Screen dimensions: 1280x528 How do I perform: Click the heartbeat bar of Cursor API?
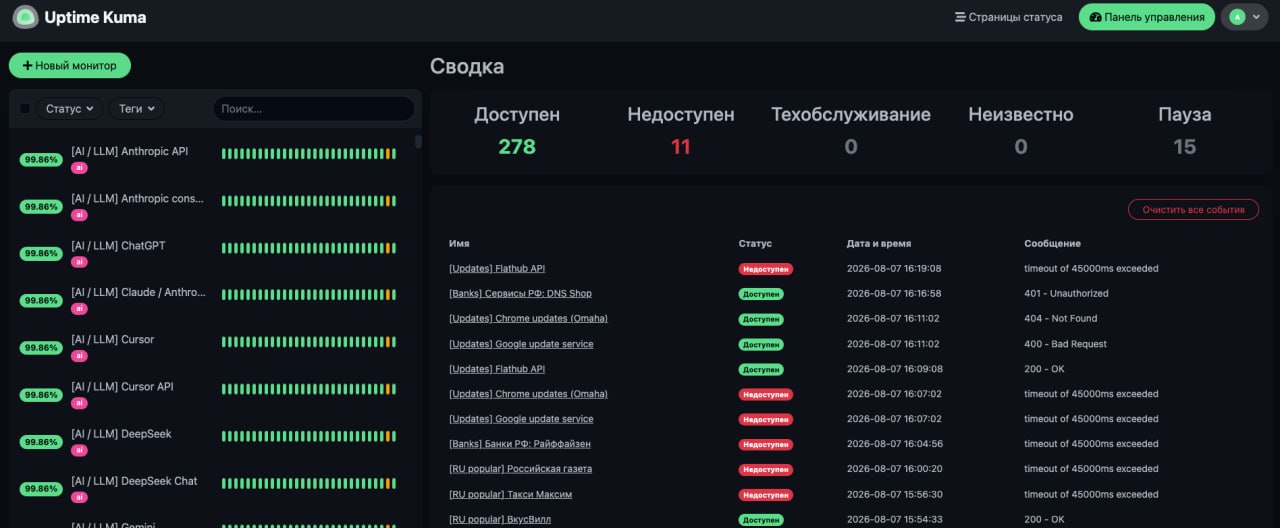309,389
